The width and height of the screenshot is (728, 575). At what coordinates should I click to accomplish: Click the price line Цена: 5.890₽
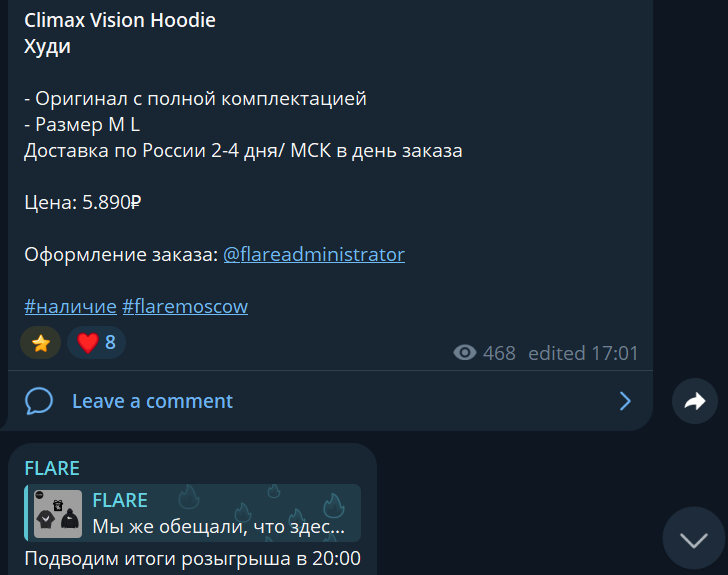pyautogui.click(x=83, y=203)
